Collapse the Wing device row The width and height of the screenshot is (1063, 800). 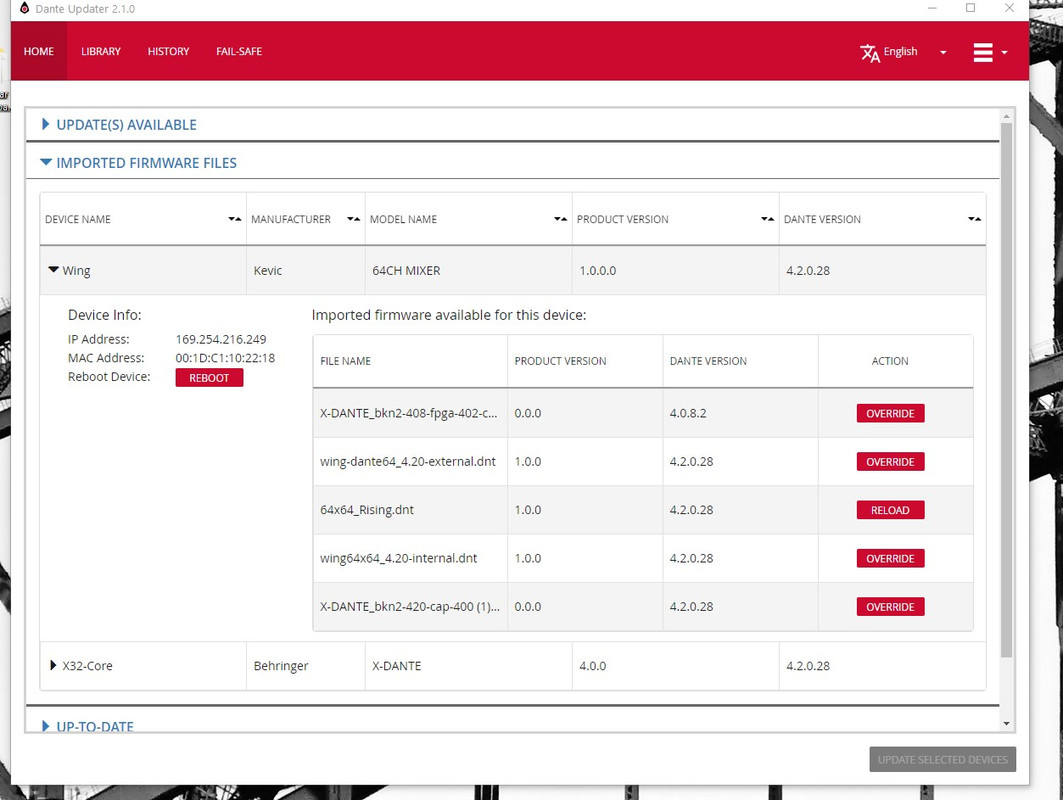pos(54,269)
